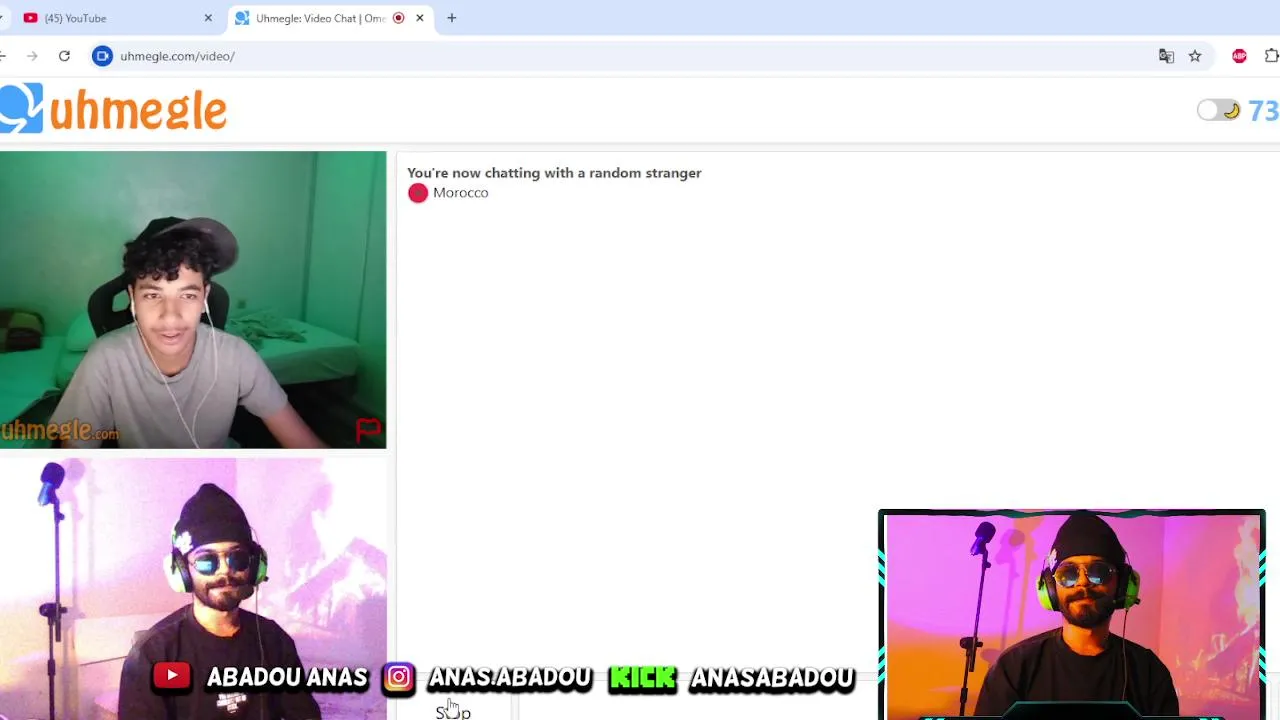
Task: Open the ABP ad blocker extension
Action: pos(1240,56)
